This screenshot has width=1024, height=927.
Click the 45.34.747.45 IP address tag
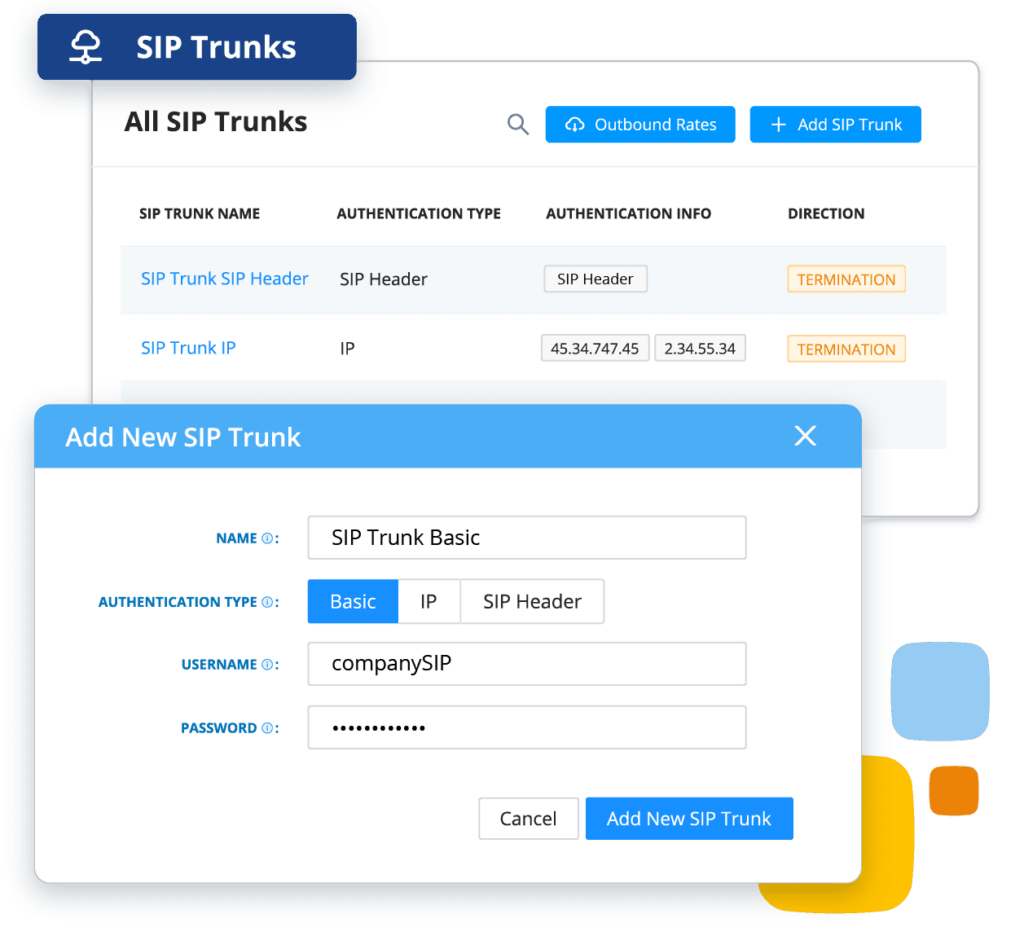pyautogui.click(x=595, y=349)
